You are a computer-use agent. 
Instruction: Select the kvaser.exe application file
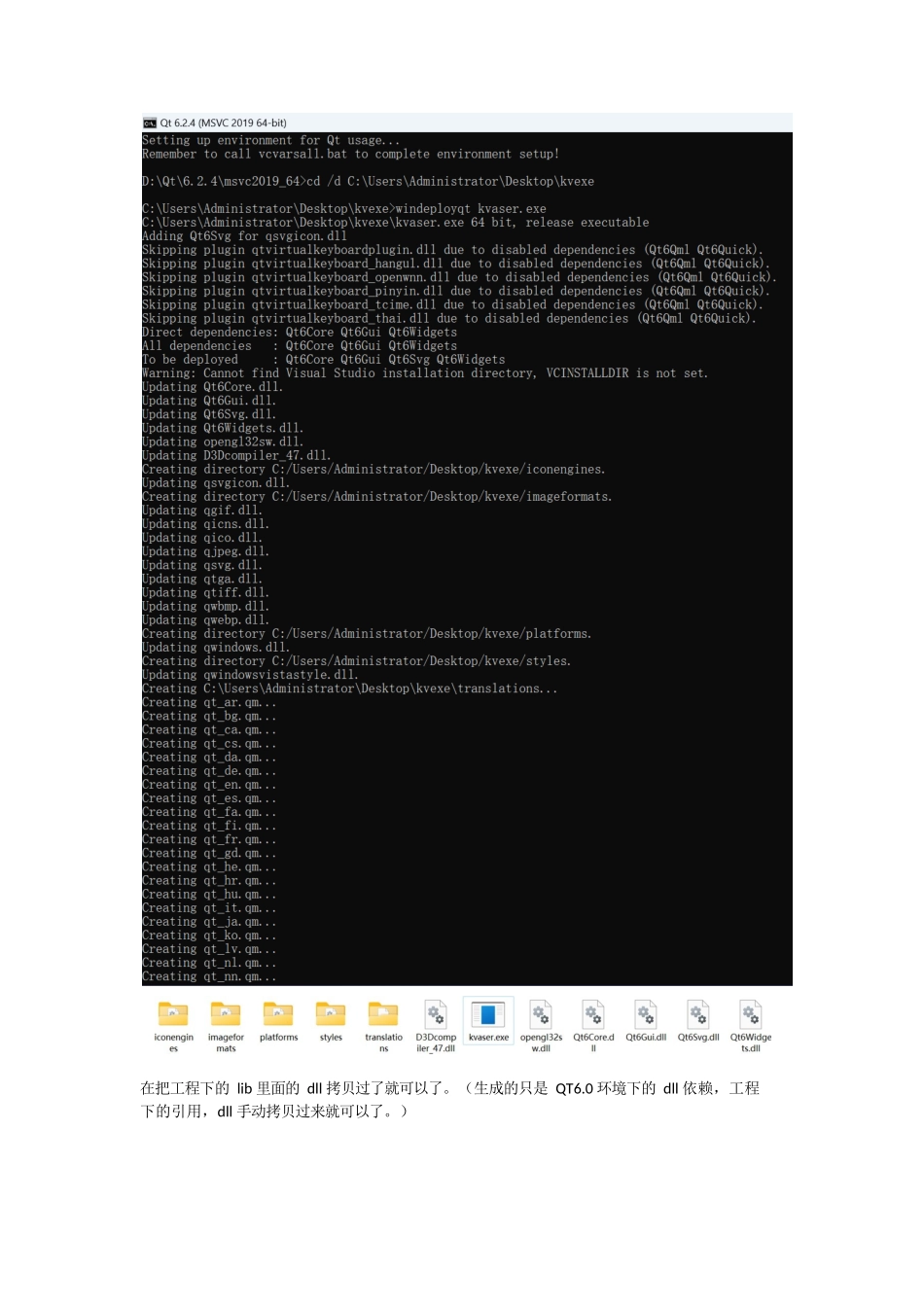488,1021
